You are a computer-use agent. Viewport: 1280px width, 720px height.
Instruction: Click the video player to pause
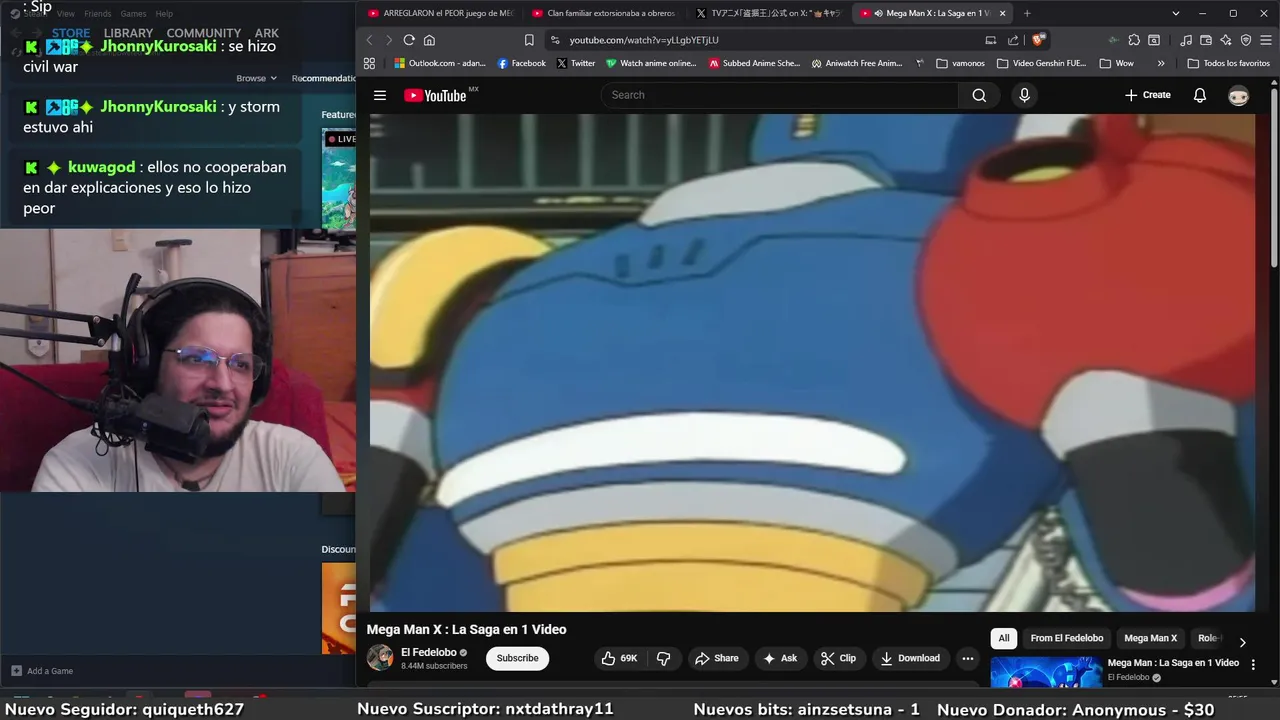(812, 362)
